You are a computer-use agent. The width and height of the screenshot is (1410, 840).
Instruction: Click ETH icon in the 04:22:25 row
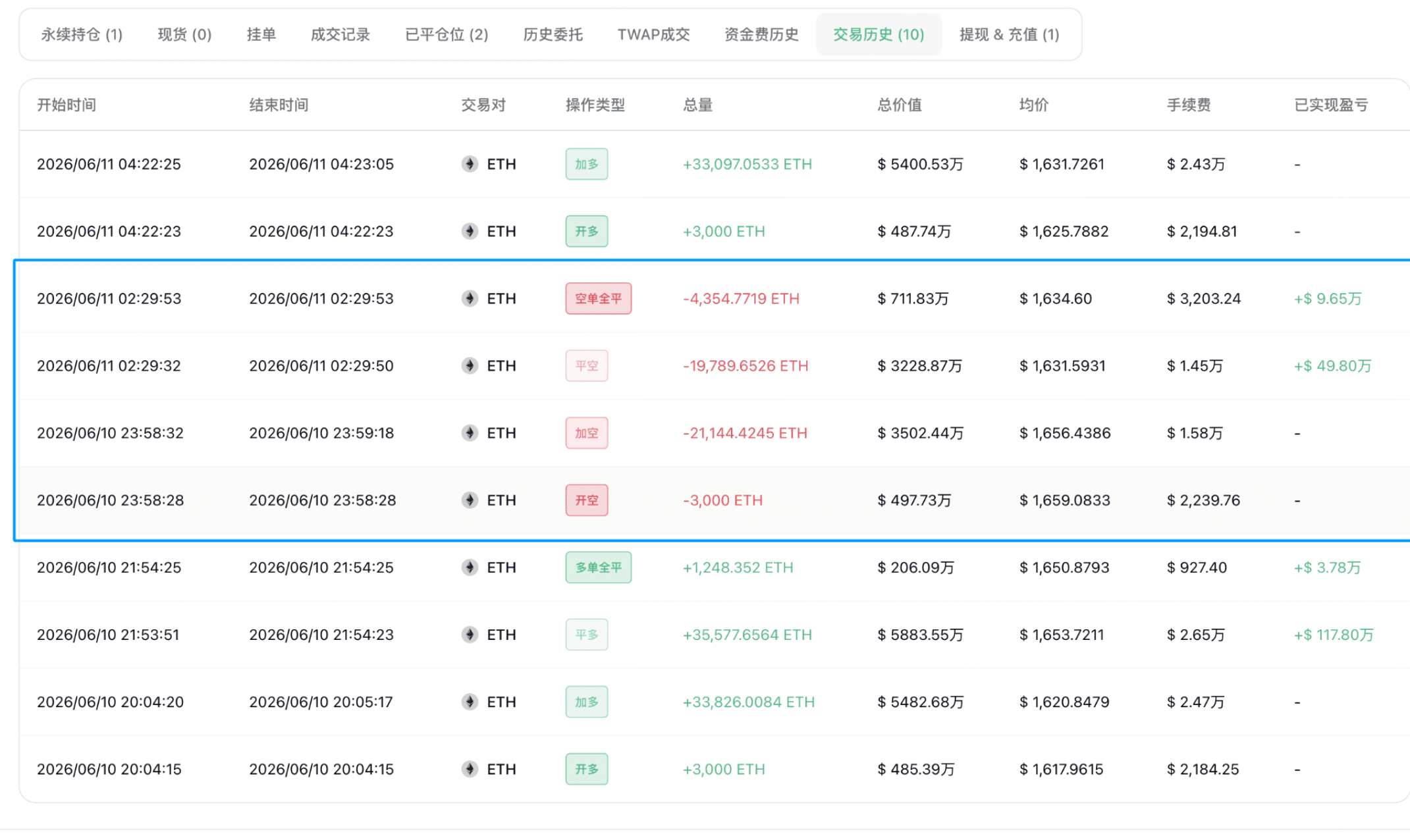(x=470, y=164)
